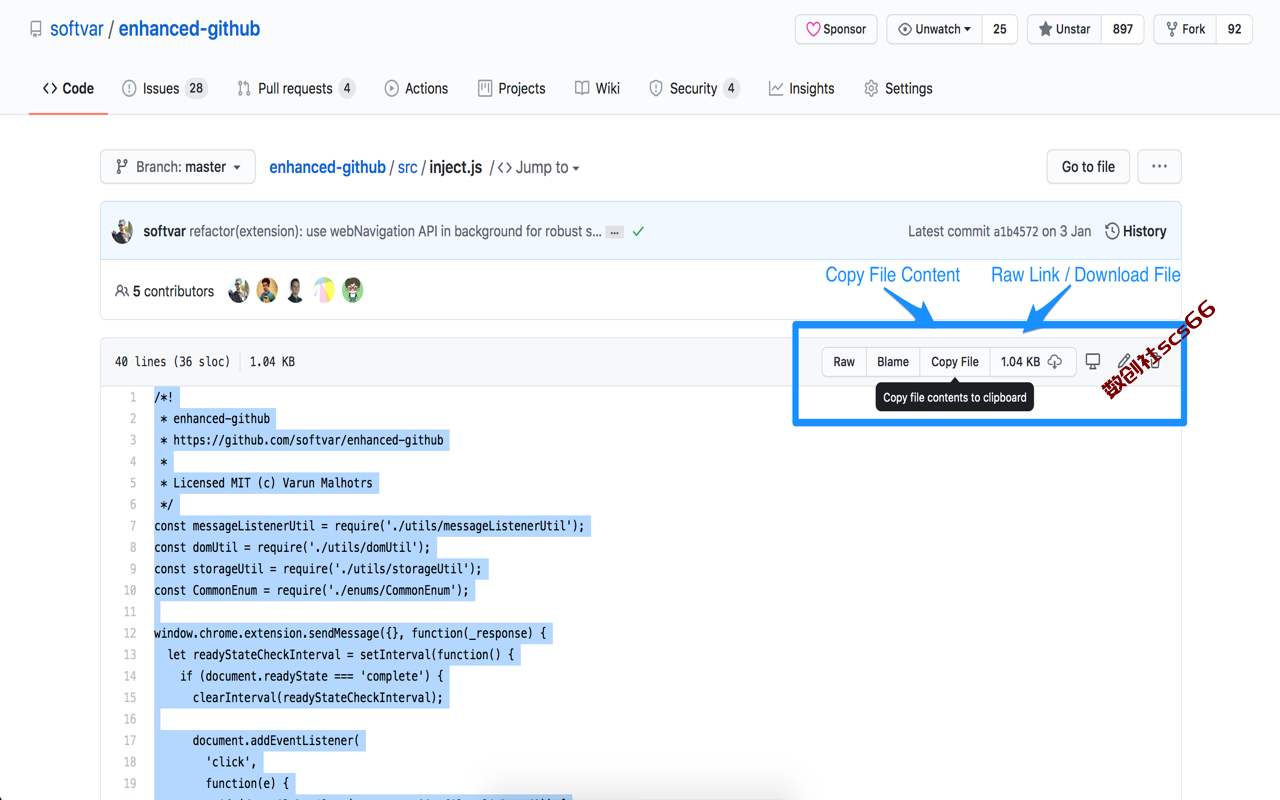Click line number 17

pos(129,741)
